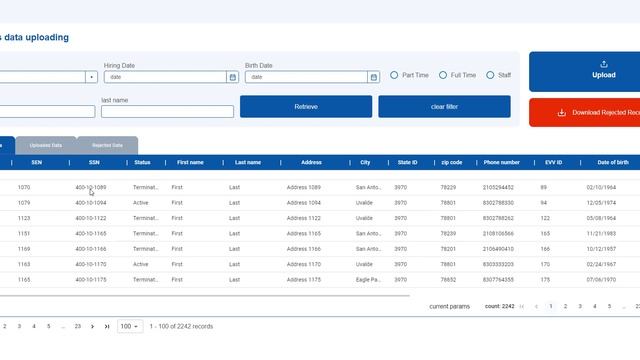Screen dimensions: 640x360
Task: Select the Full Time radio button
Action: coord(443,75)
